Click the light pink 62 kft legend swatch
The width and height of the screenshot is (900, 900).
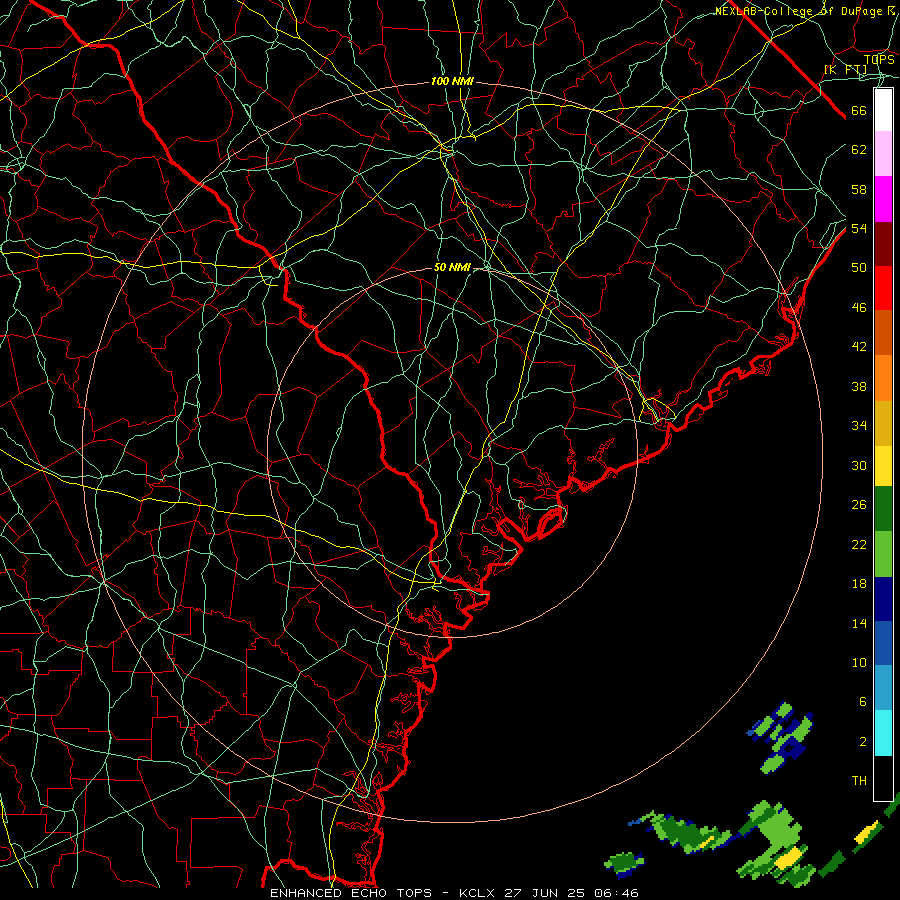[x=883, y=153]
